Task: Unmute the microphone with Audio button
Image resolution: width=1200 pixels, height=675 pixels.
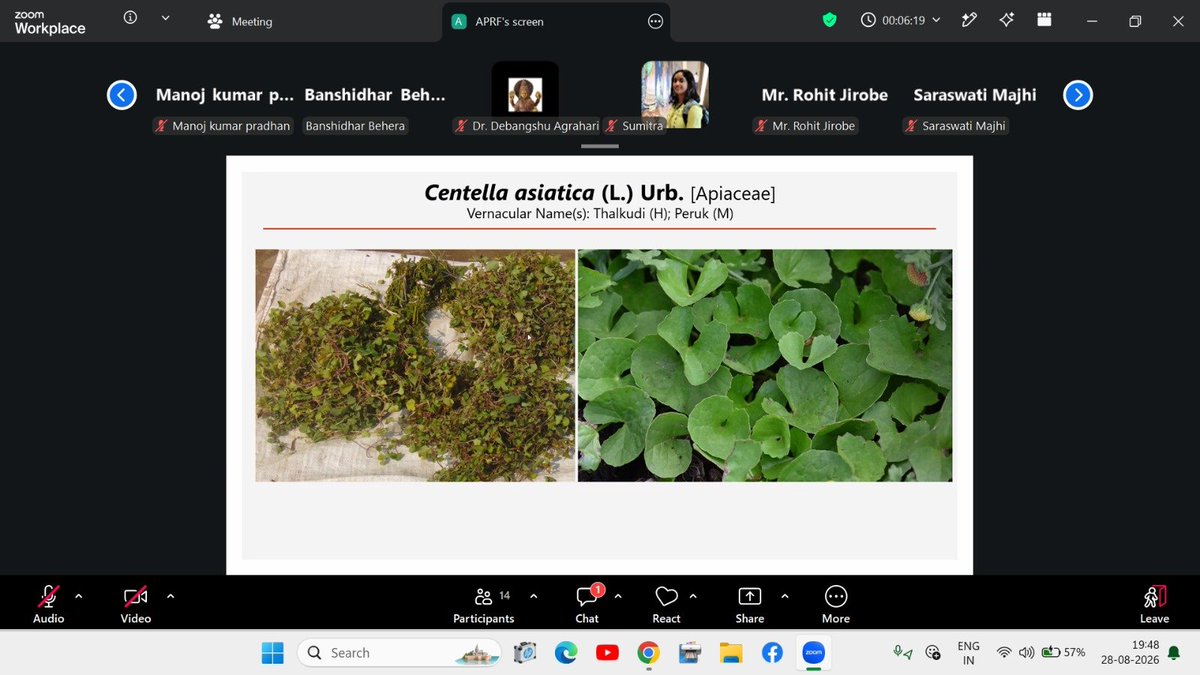Action: pyautogui.click(x=48, y=604)
